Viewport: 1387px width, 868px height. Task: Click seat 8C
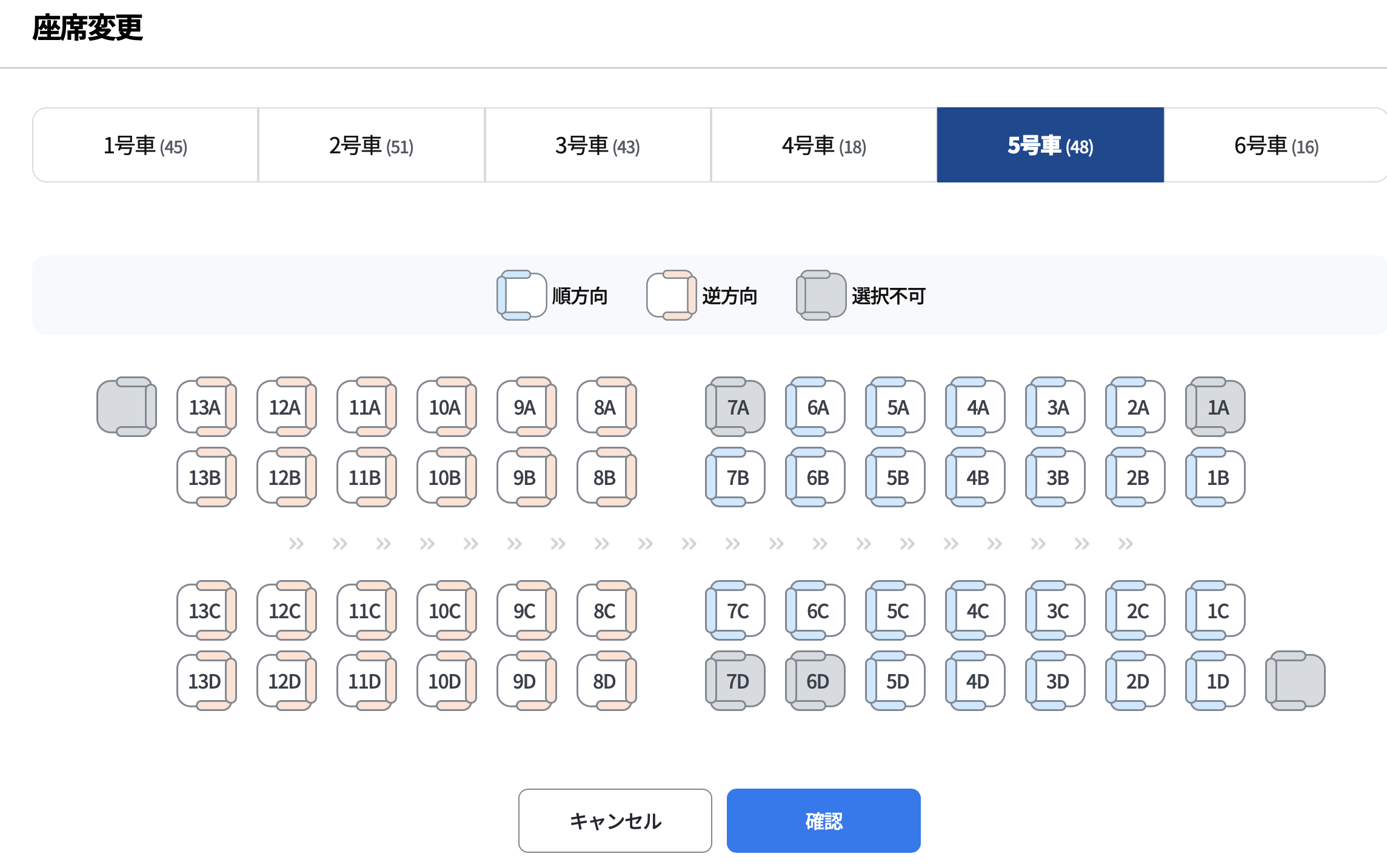pos(606,611)
